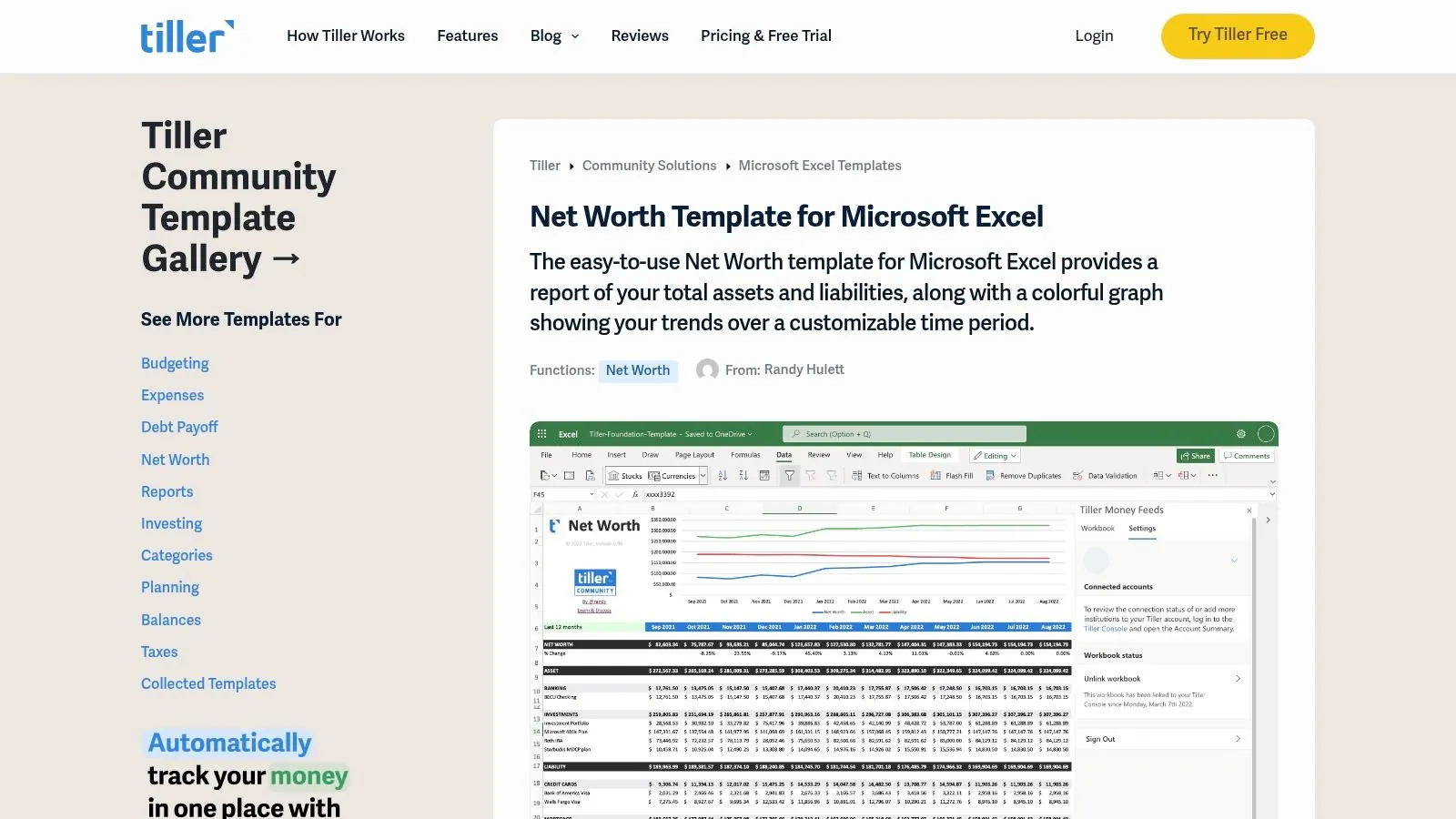Expand the Unlink workbook chevron

coord(1238,679)
